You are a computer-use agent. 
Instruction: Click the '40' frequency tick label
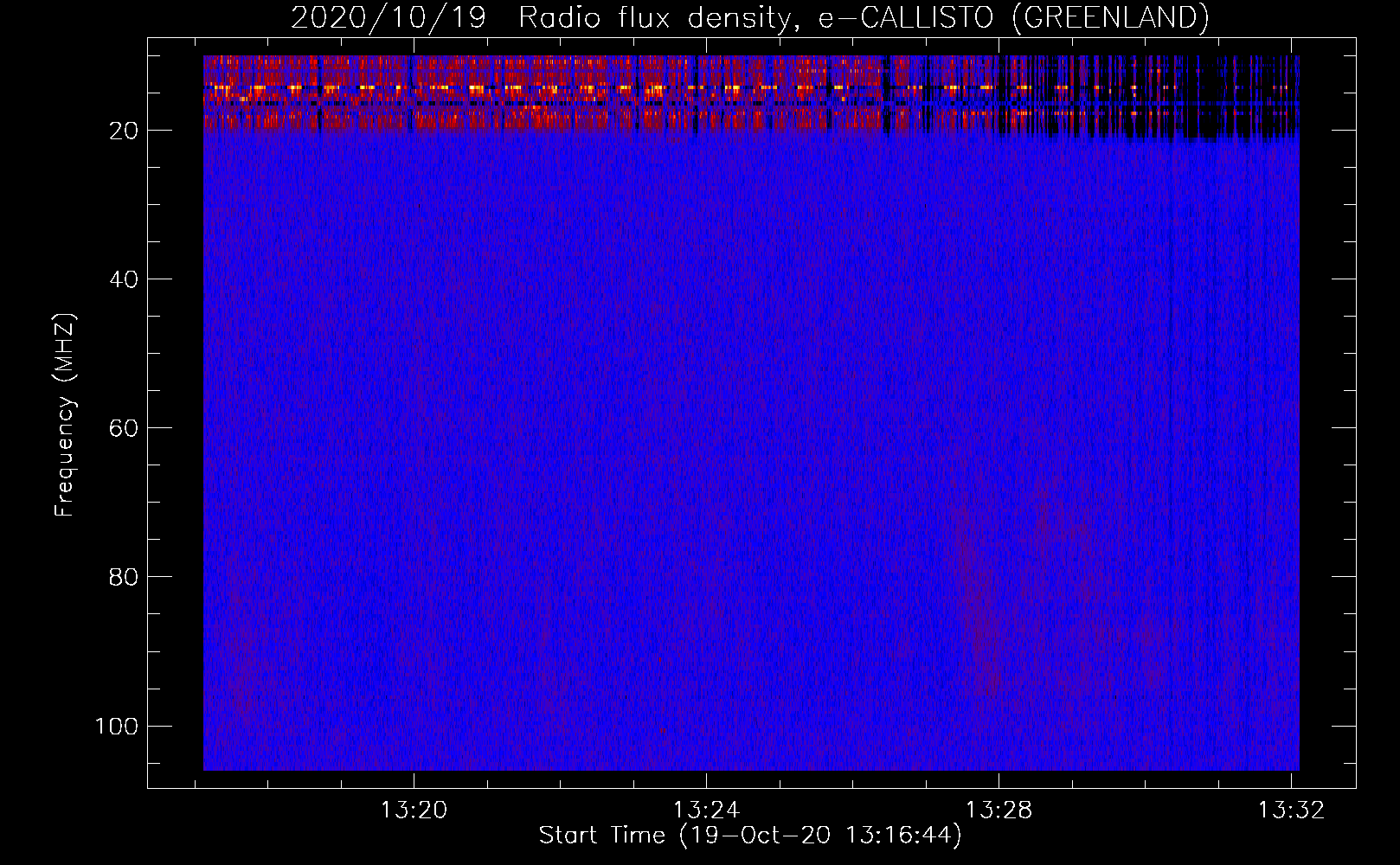tap(124, 279)
